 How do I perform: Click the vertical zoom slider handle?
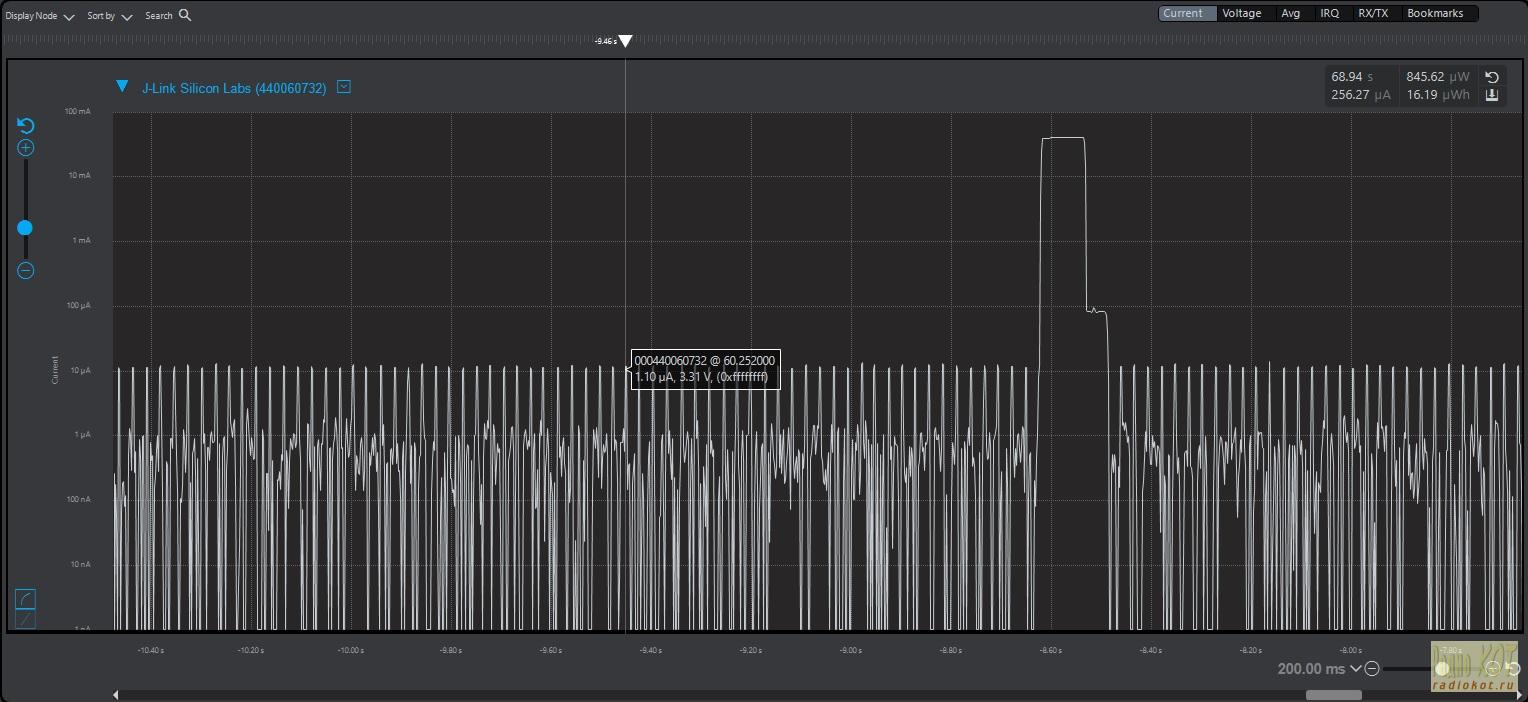tap(25, 228)
